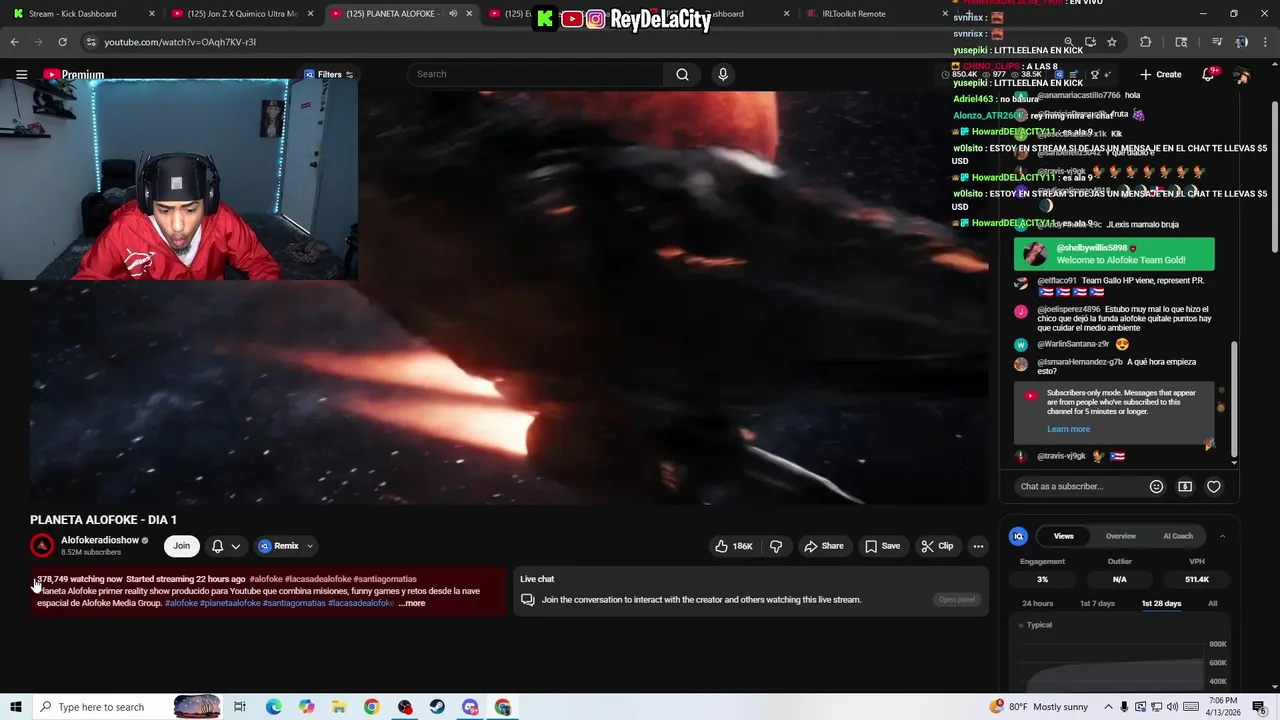Focus the Chat as a subscriber field
This screenshot has height=720, width=1280.
pos(1078,486)
